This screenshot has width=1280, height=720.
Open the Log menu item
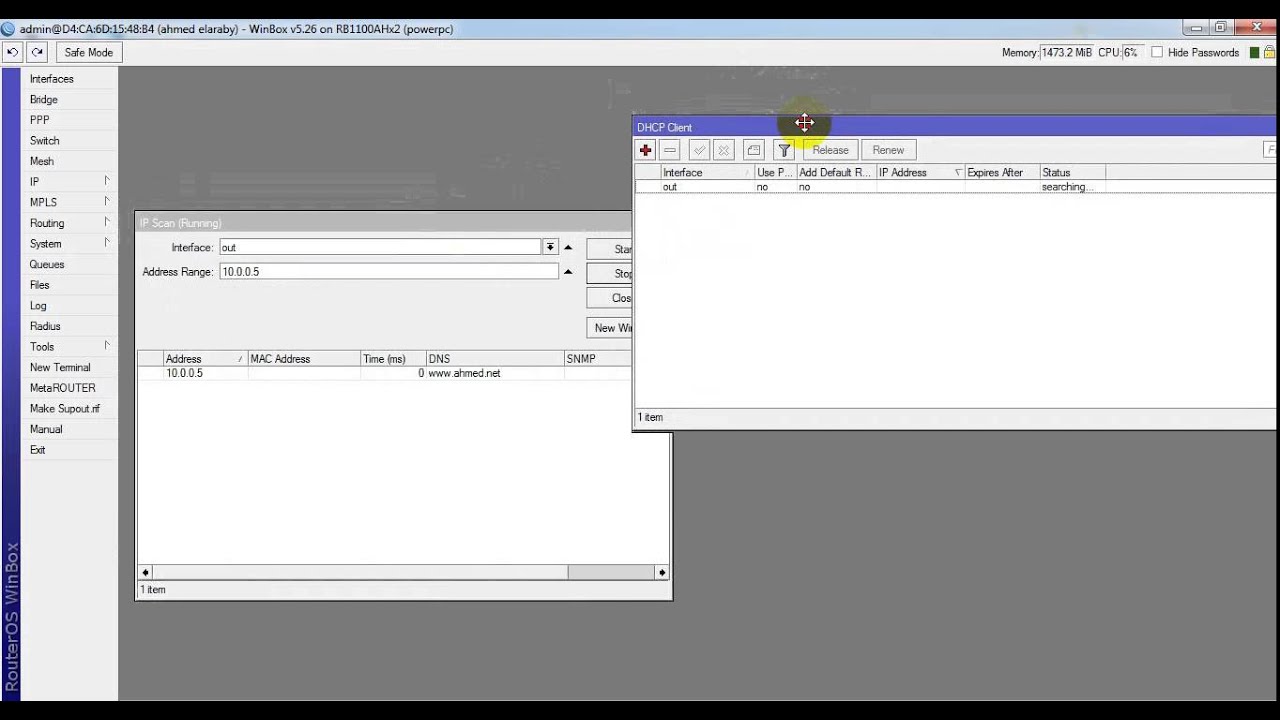coord(70,306)
